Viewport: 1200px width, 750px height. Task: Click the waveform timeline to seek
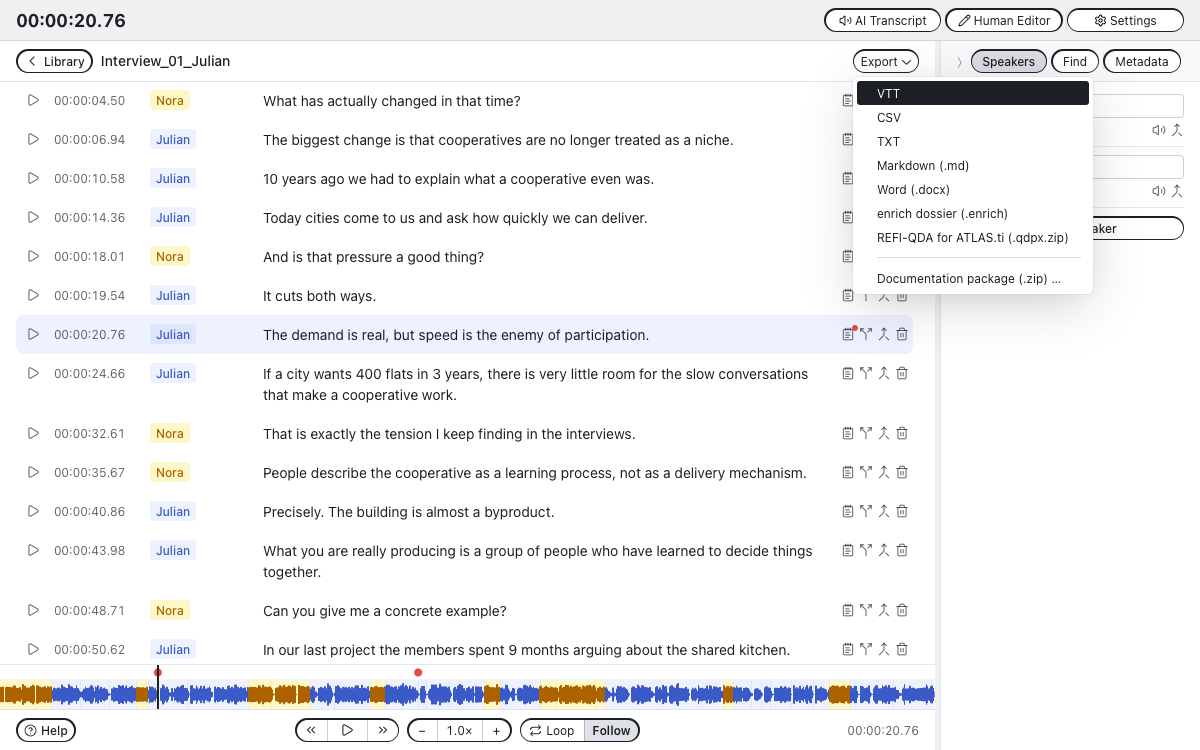tap(467, 693)
